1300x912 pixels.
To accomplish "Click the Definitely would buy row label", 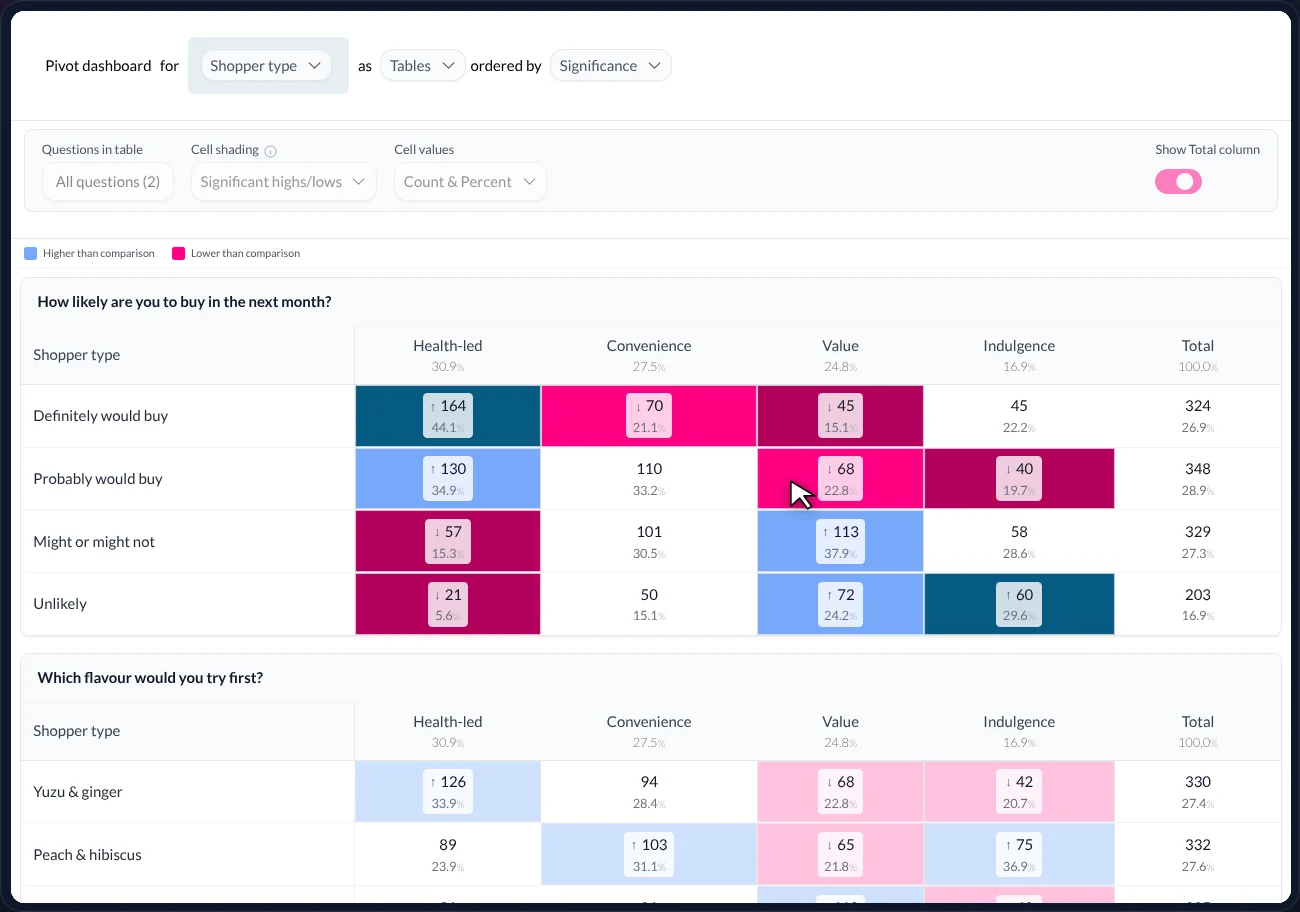I will (x=101, y=416).
